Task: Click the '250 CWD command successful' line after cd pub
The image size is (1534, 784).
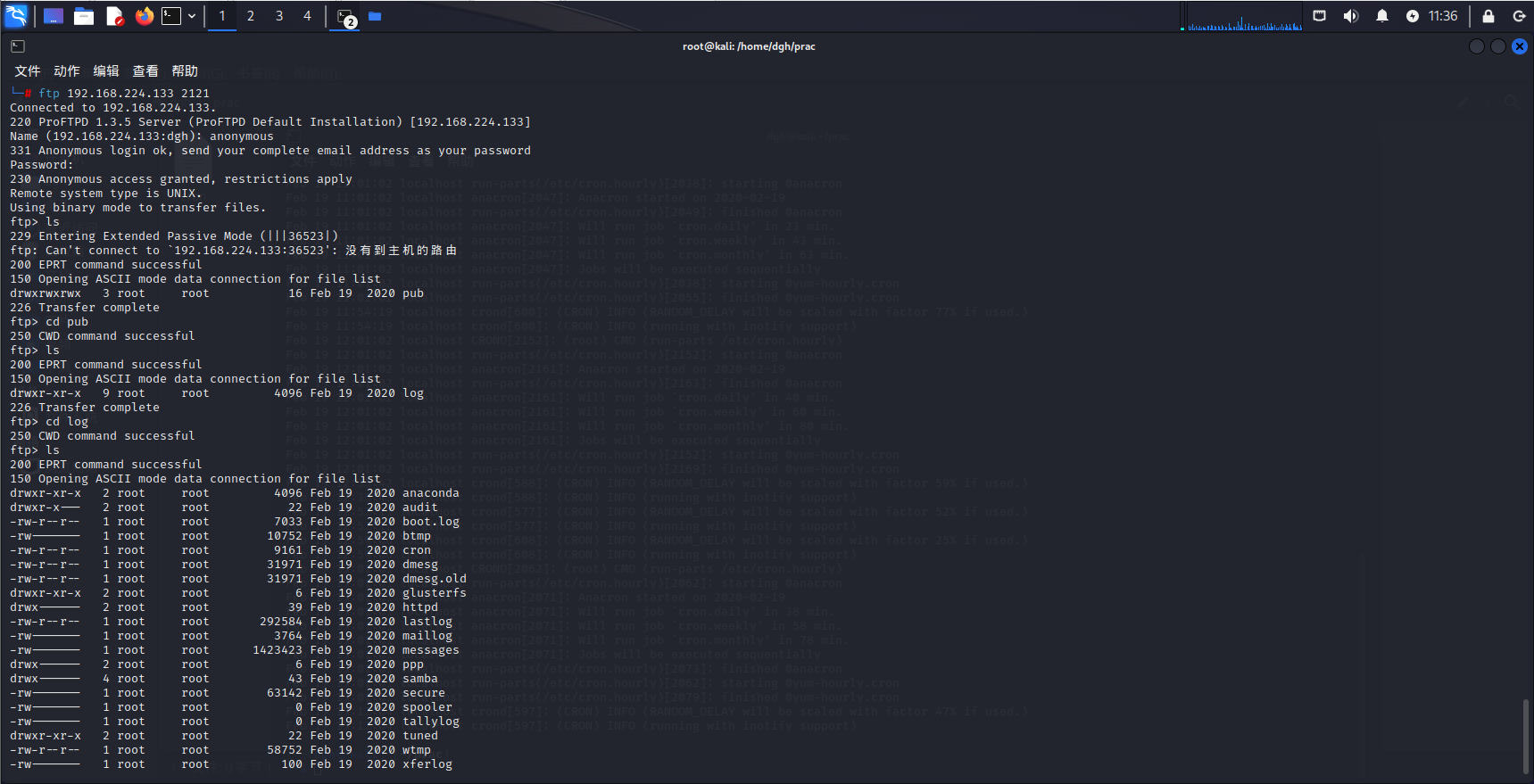Action: point(103,336)
